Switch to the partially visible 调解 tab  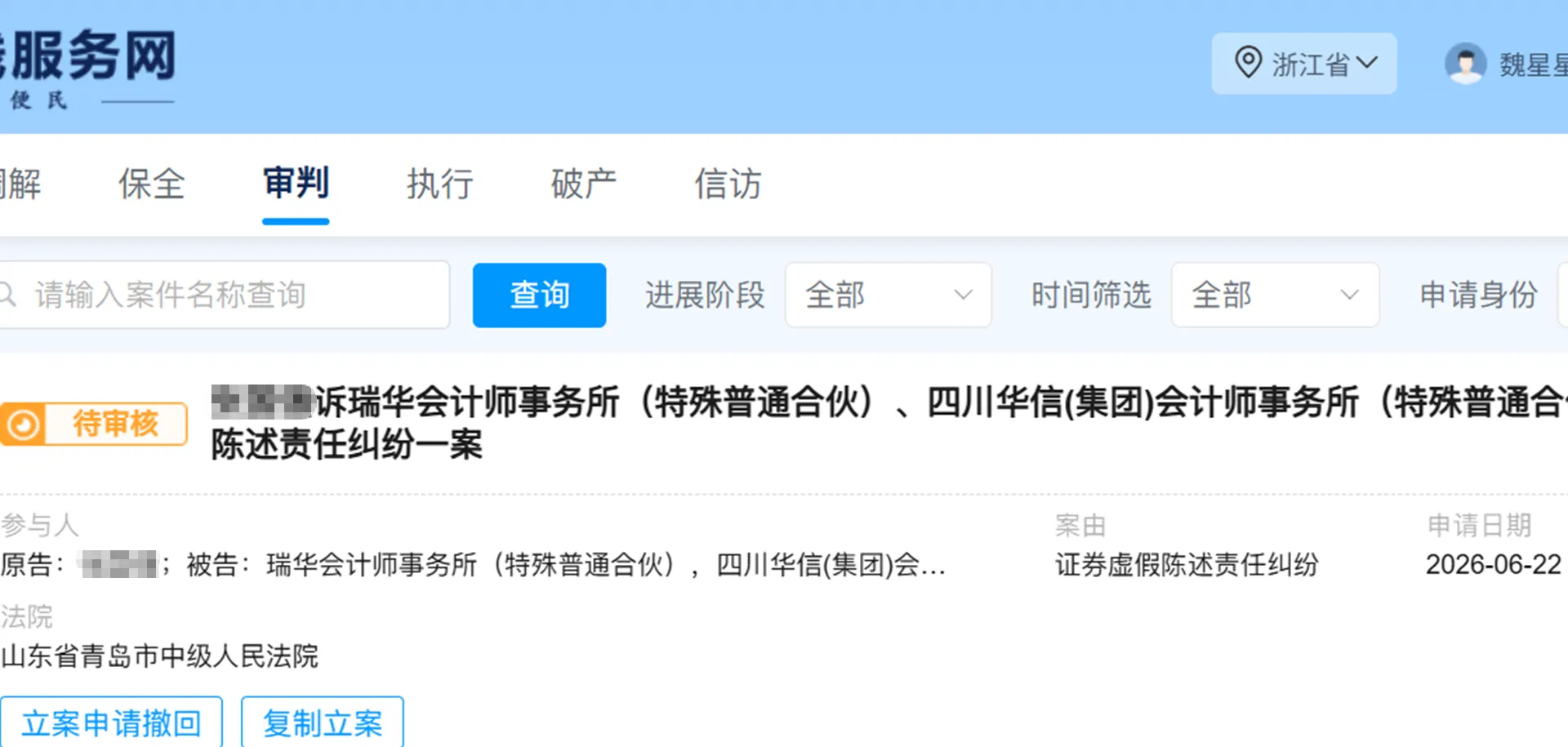pos(20,184)
